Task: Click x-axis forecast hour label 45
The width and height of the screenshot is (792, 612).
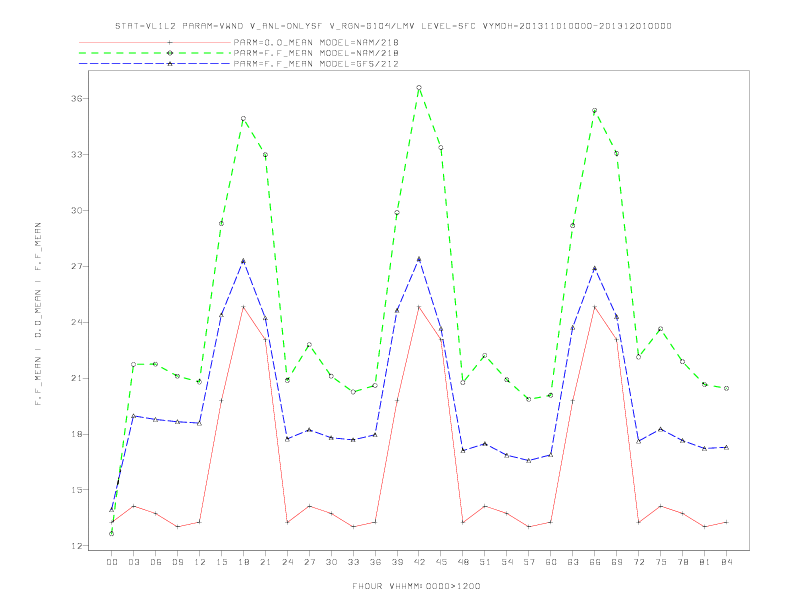Action: 441,562
